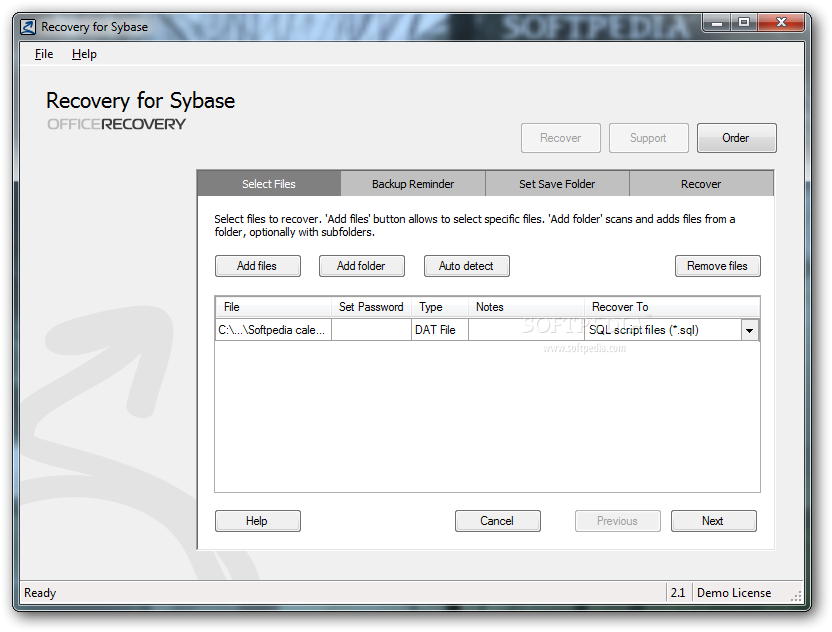Click the File column header
This screenshot has height=632, width=832.
[274, 307]
